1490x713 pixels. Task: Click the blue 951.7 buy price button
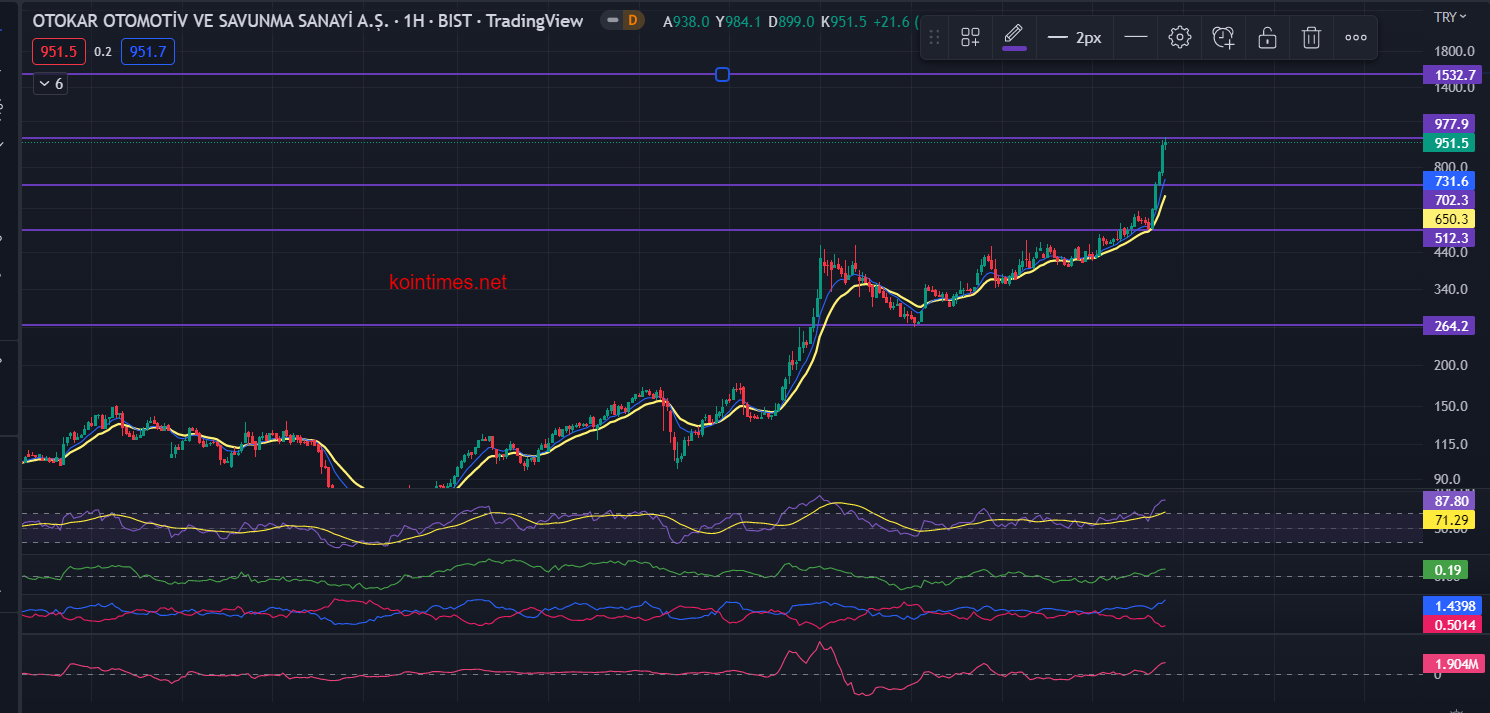tap(148, 51)
